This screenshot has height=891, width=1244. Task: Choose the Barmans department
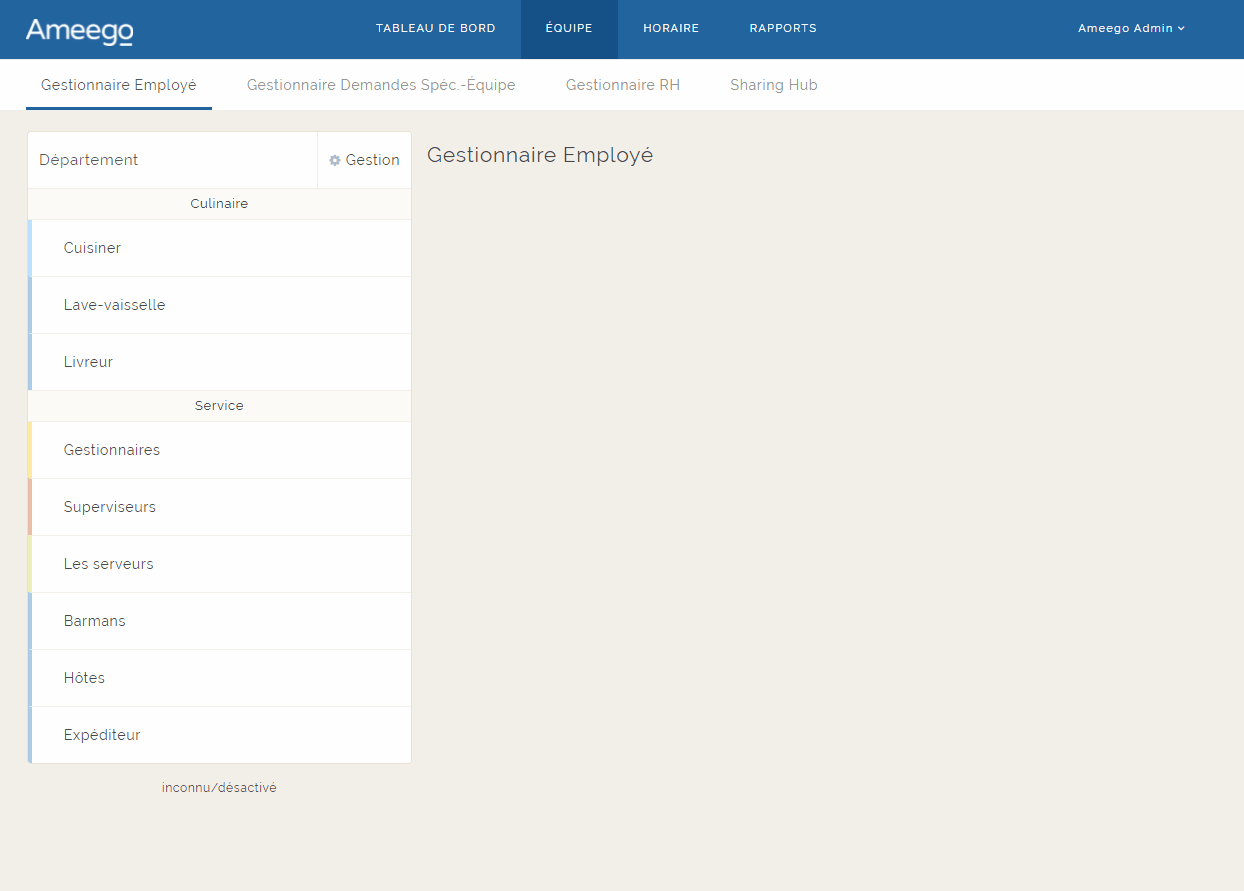(94, 621)
